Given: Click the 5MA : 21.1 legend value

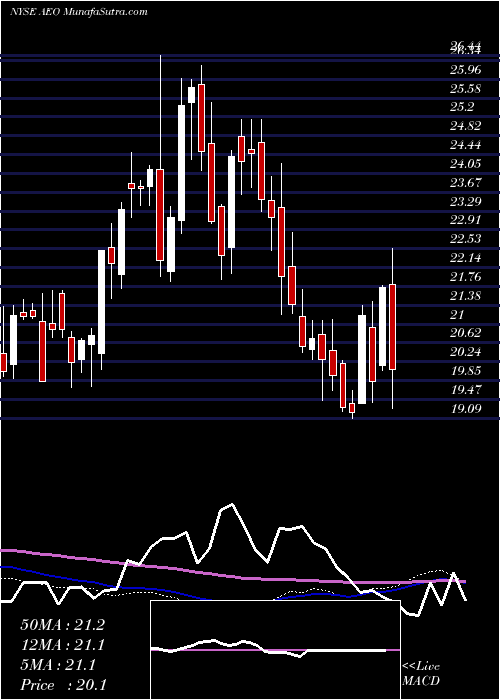Looking at the screenshot, I should click(58, 665).
